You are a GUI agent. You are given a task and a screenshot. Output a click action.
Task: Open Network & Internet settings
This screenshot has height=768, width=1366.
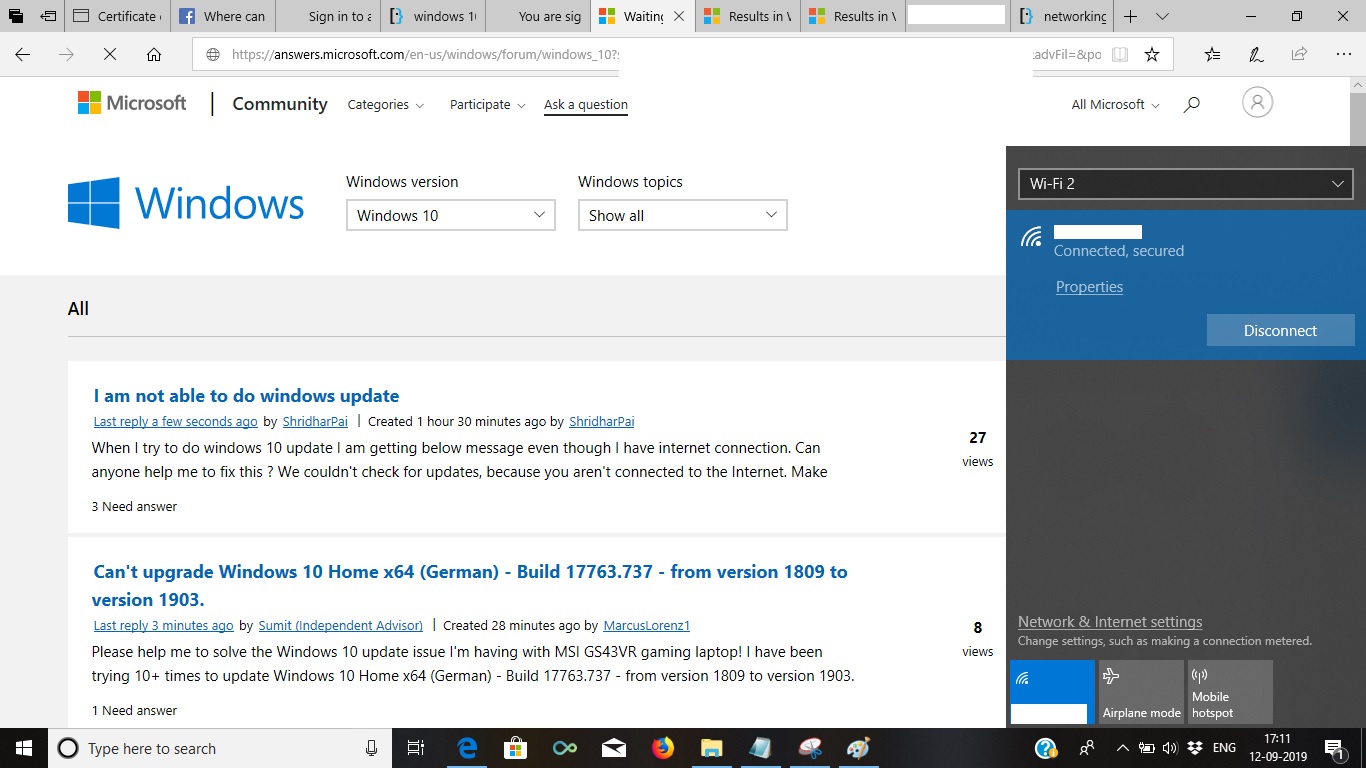(x=1110, y=622)
